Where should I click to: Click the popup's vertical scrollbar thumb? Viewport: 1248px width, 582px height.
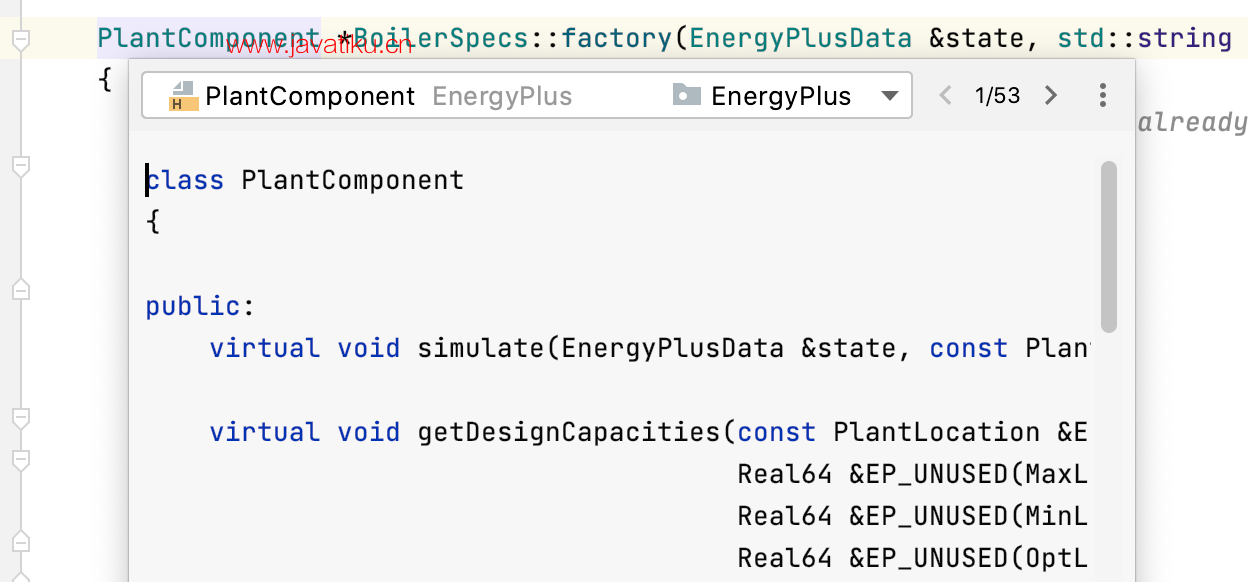click(x=1108, y=247)
